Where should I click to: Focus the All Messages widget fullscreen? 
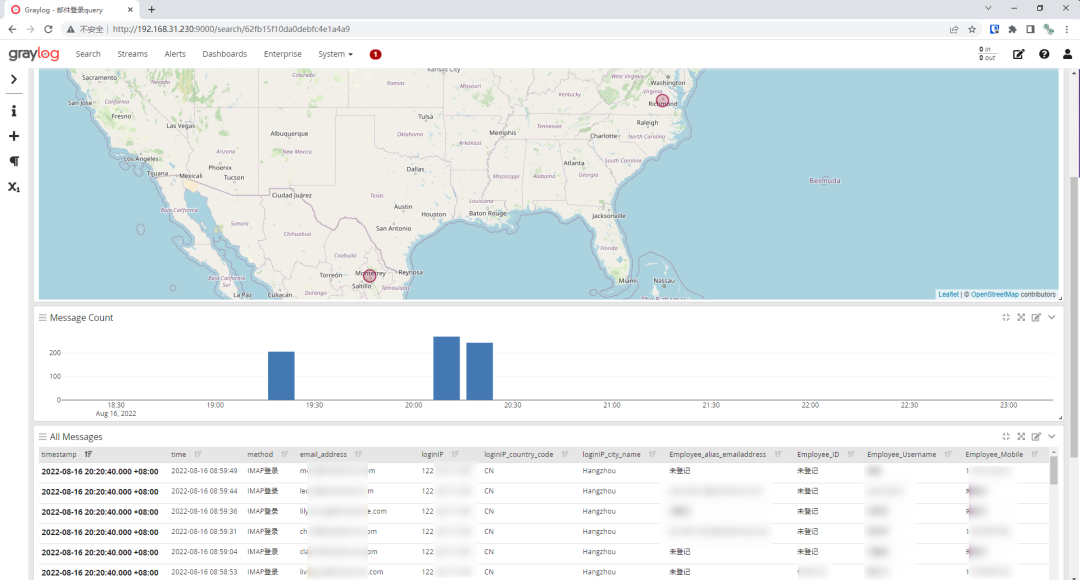[x=1021, y=437]
